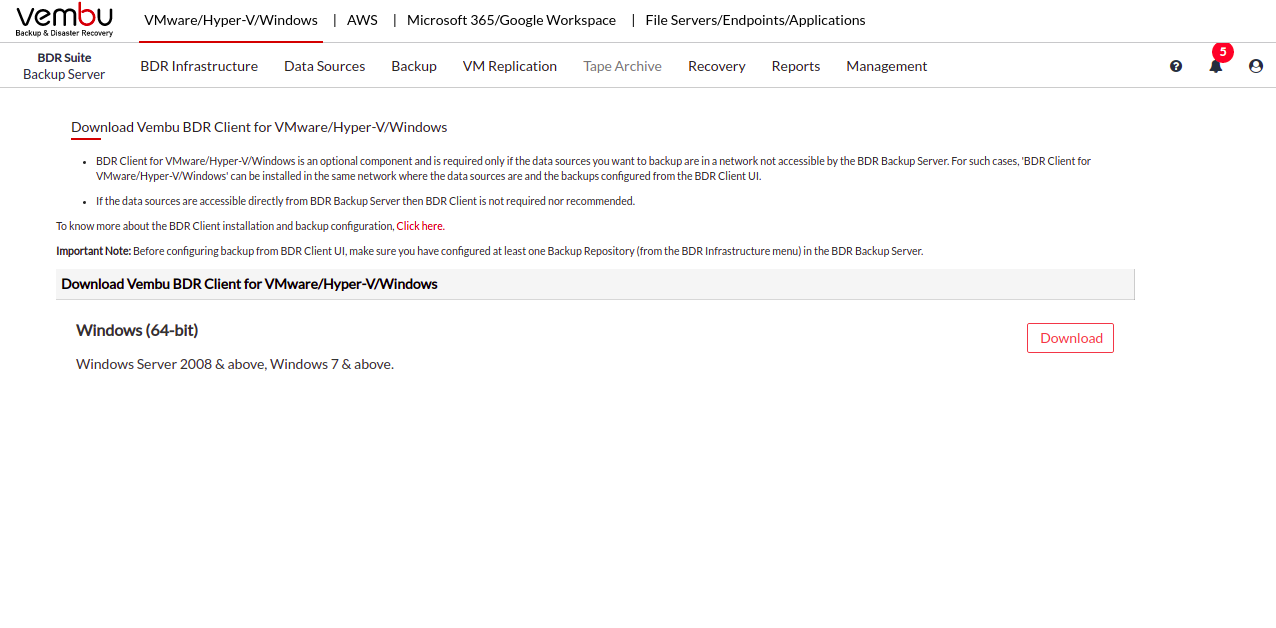The image size is (1276, 628).
Task: Click the red notification count badge
Action: tap(1222, 52)
